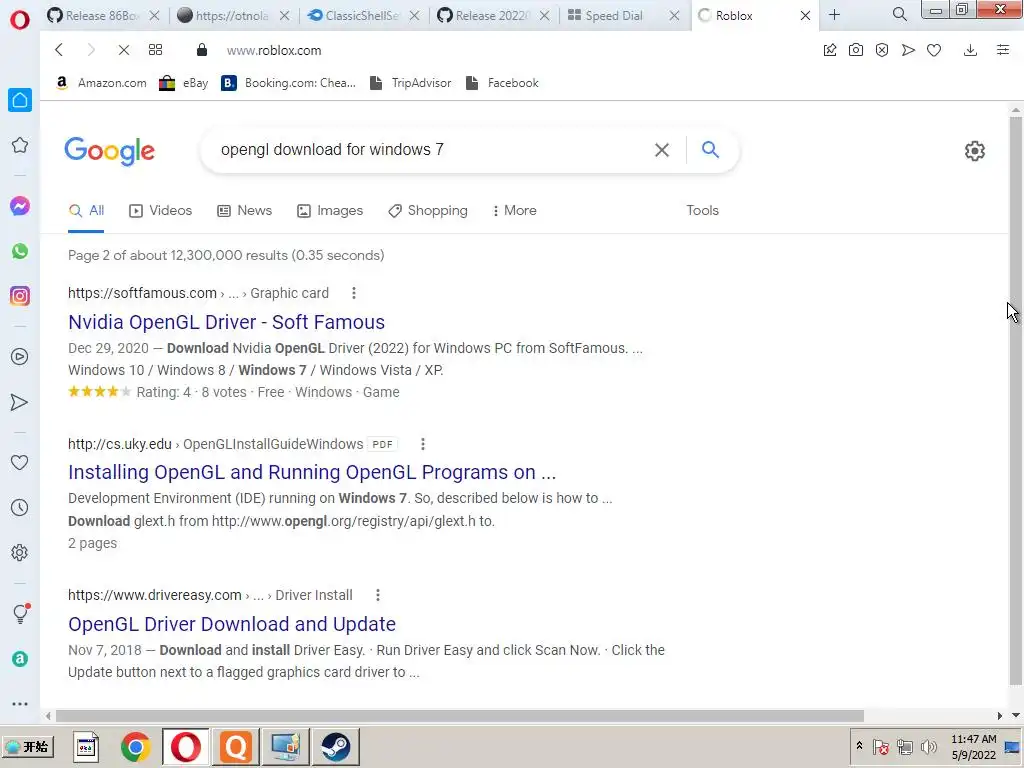1024x768 pixels.
Task: Go back with the browser back arrow
Action: coord(59,50)
